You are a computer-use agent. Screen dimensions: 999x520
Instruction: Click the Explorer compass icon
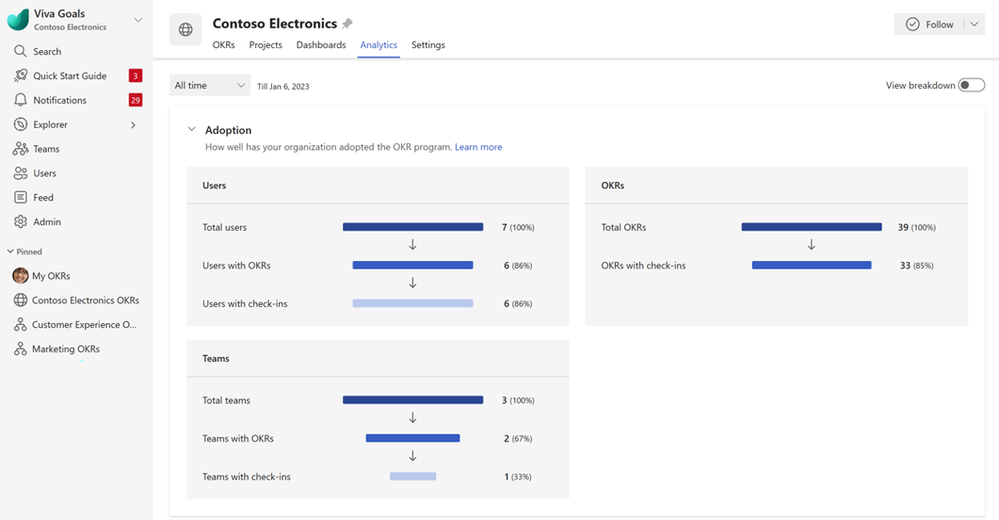20,124
